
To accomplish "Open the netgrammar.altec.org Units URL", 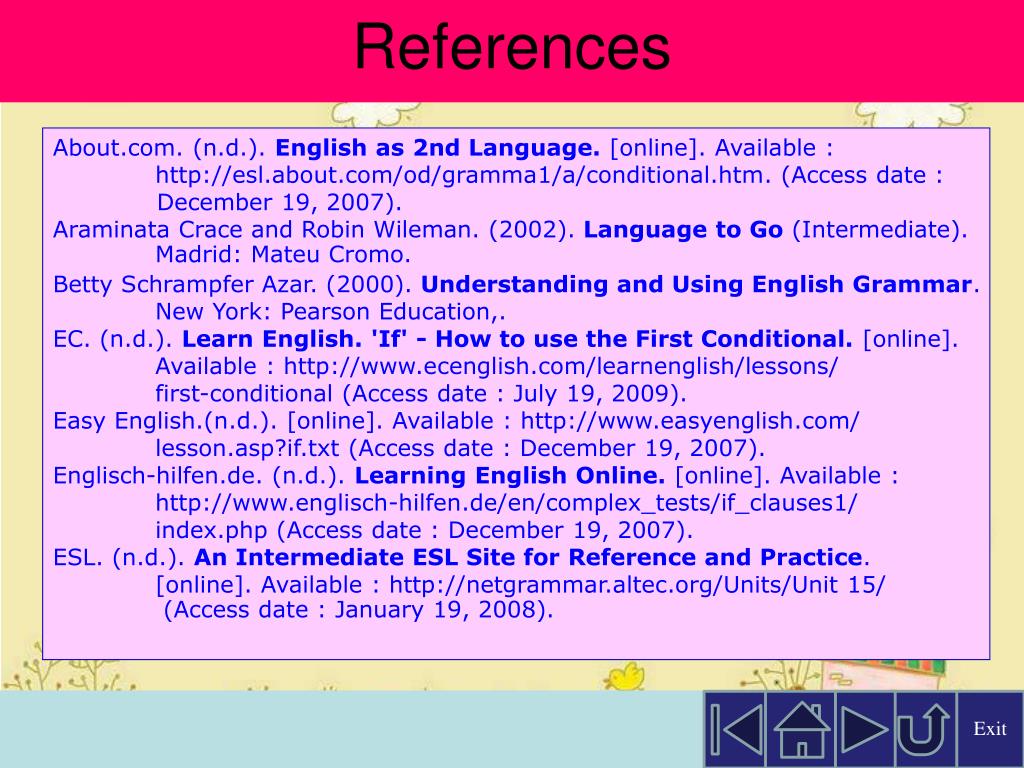I will (637, 584).
